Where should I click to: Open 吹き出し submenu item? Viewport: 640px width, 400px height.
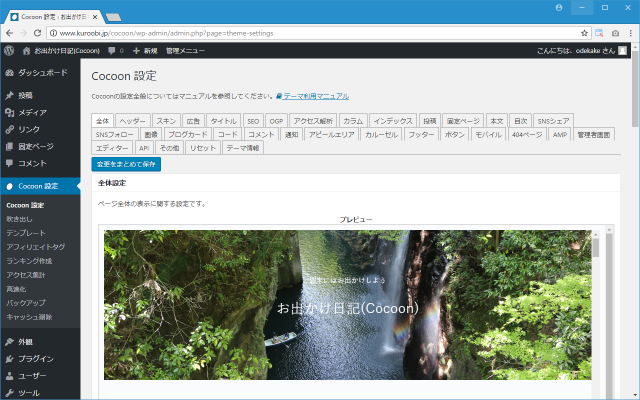tap(19, 219)
